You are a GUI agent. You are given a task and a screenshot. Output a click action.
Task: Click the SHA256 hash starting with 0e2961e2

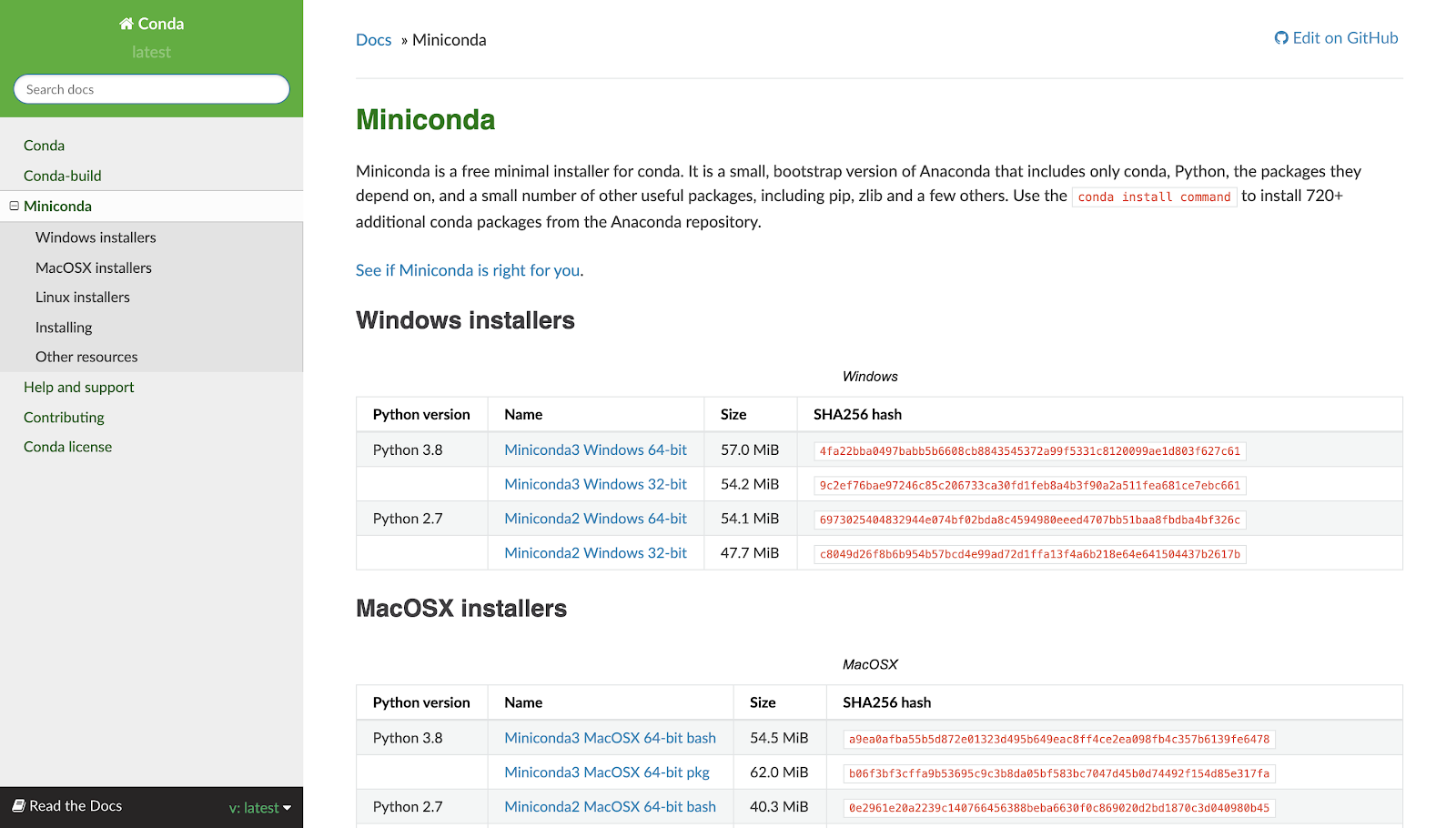pyautogui.click(x=1059, y=808)
